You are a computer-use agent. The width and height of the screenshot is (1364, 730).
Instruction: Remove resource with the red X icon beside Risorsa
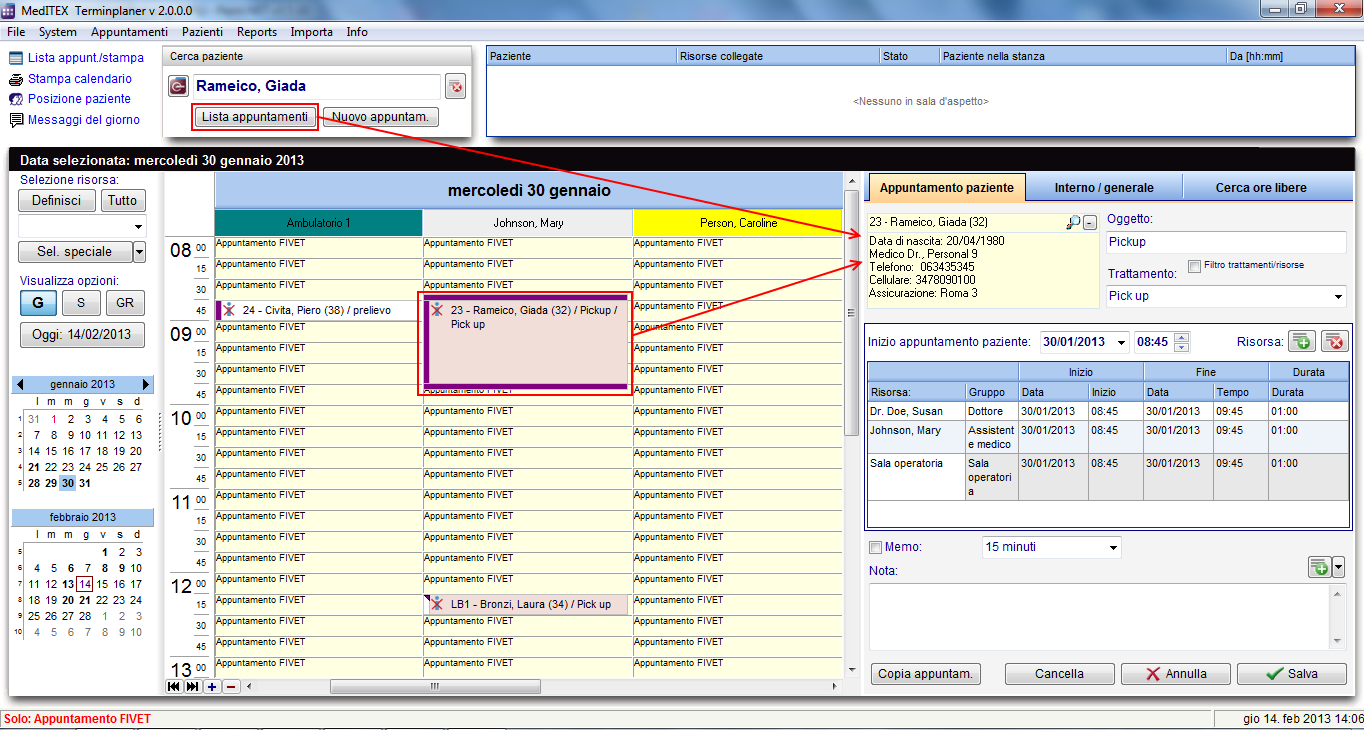pyautogui.click(x=1335, y=342)
